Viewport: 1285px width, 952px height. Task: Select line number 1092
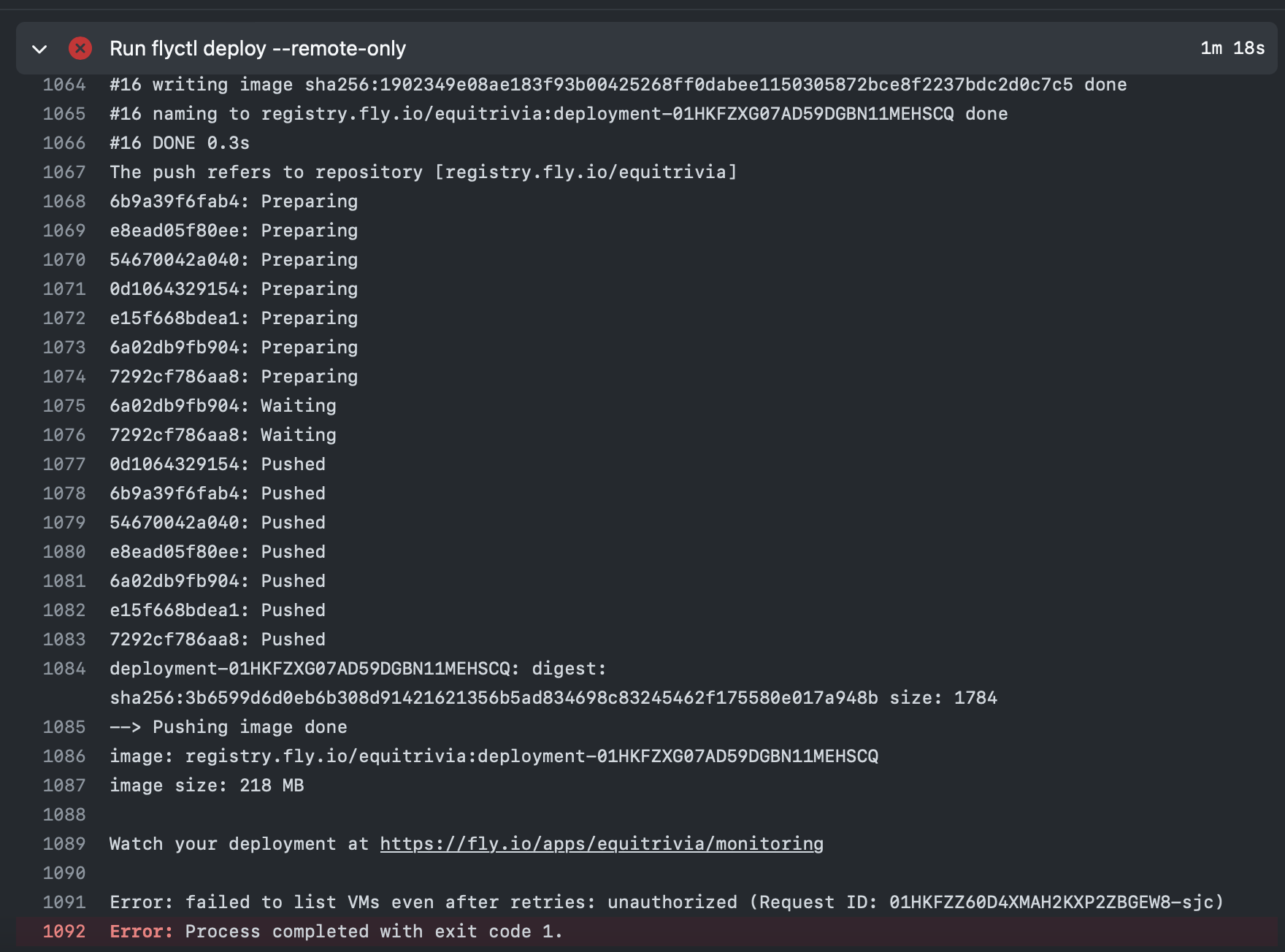click(x=64, y=932)
